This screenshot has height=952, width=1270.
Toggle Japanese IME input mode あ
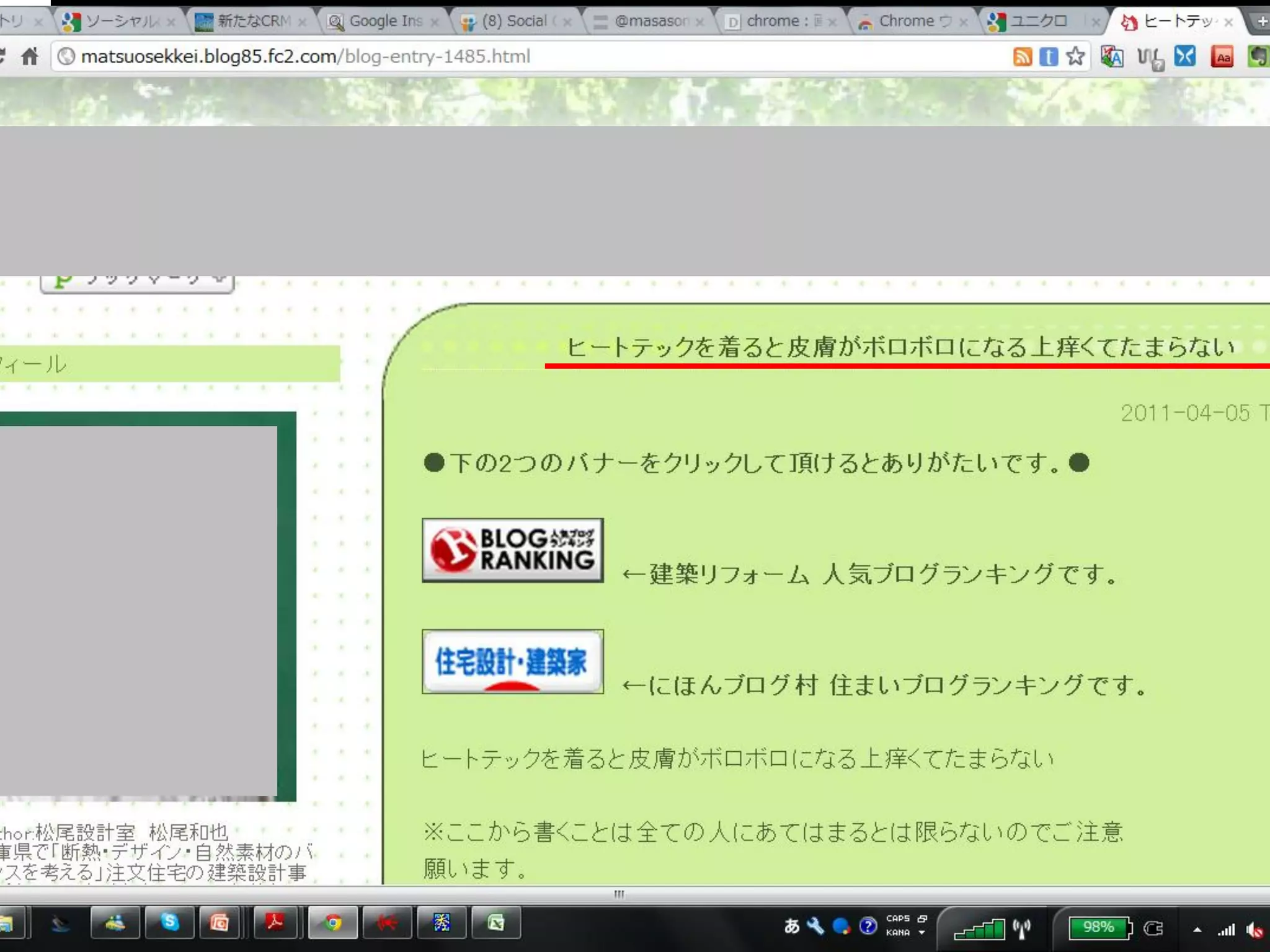pos(791,926)
